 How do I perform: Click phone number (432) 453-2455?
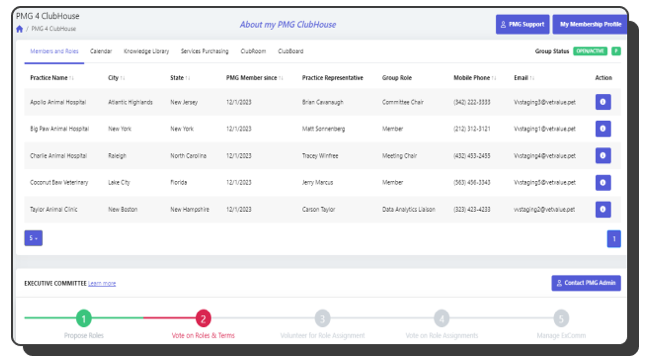(472, 156)
